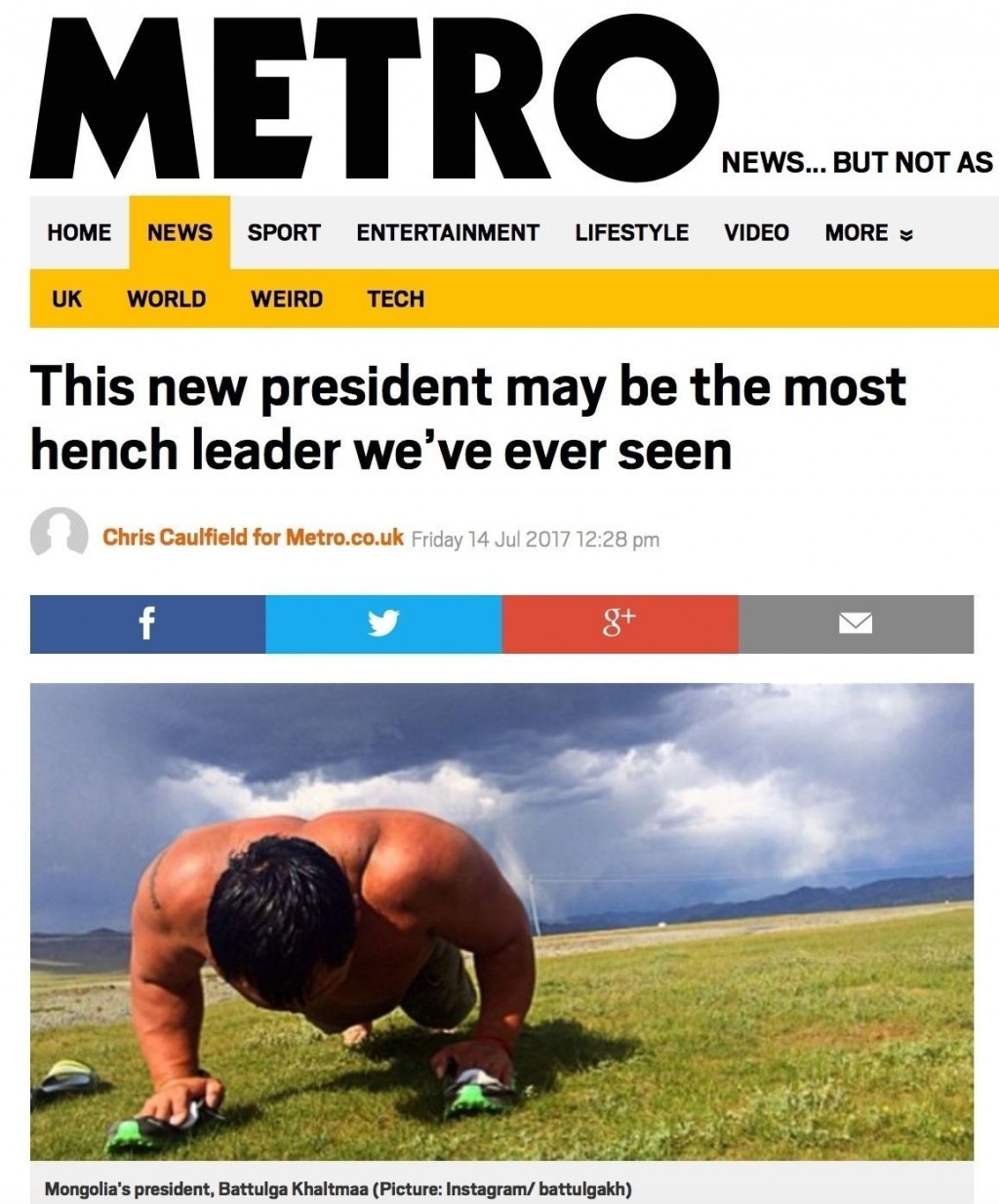Select the NEWS navigation tab
The width and height of the screenshot is (999, 1204).
tap(180, 233)
